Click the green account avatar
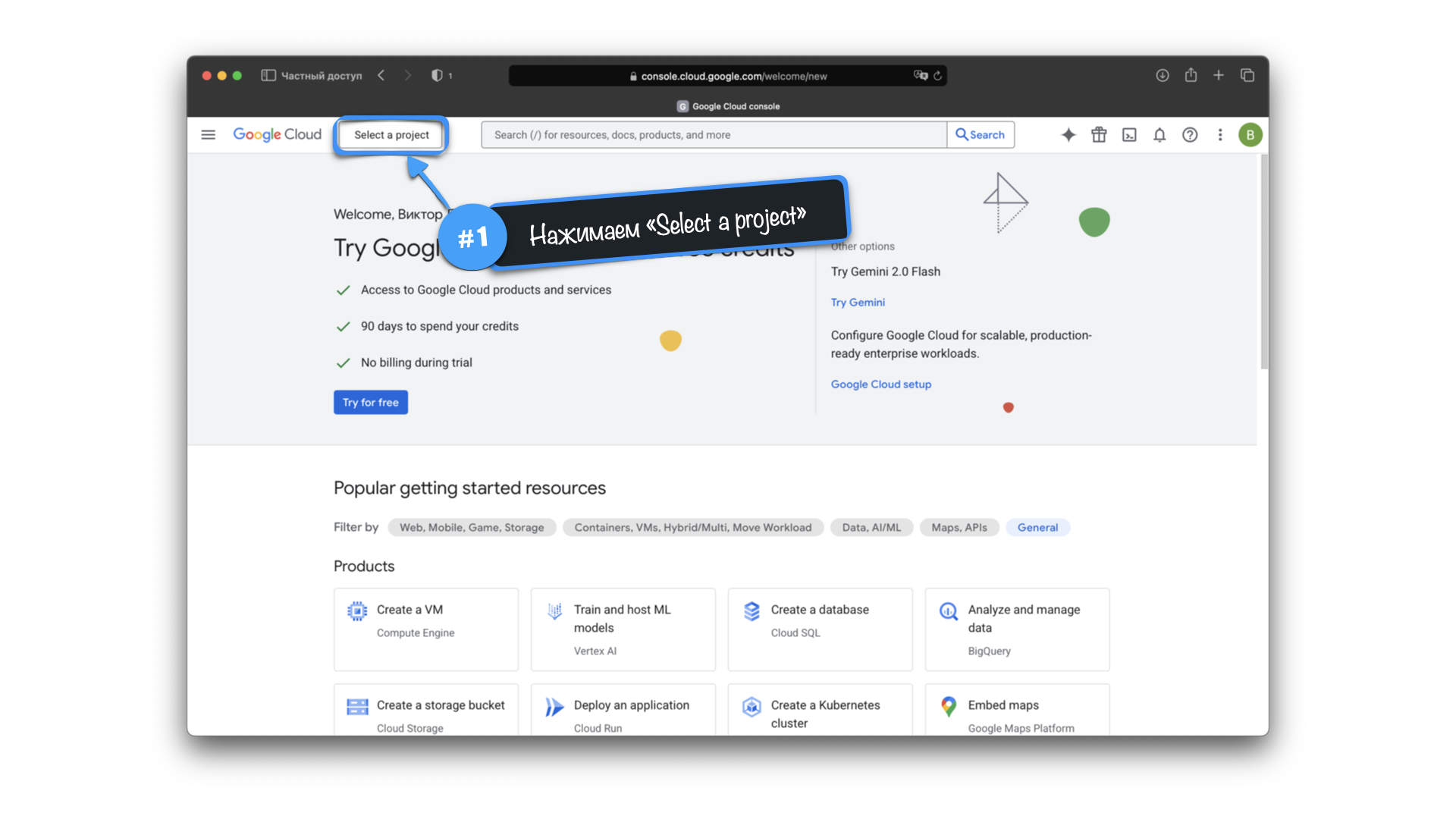Viewport: 1456px width, 819px height. 1250,135
